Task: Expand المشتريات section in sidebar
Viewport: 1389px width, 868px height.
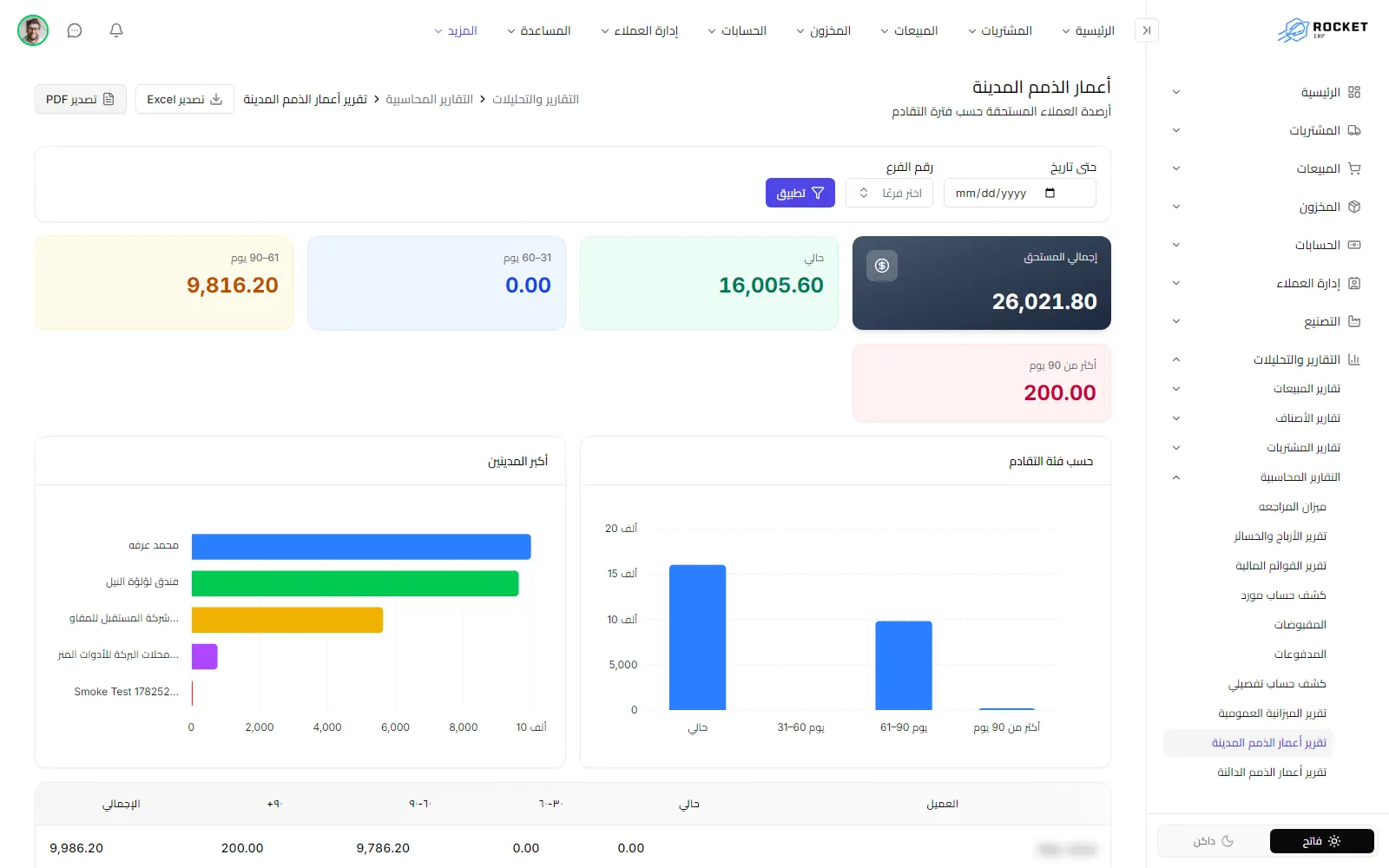Action: [1176, 130]
